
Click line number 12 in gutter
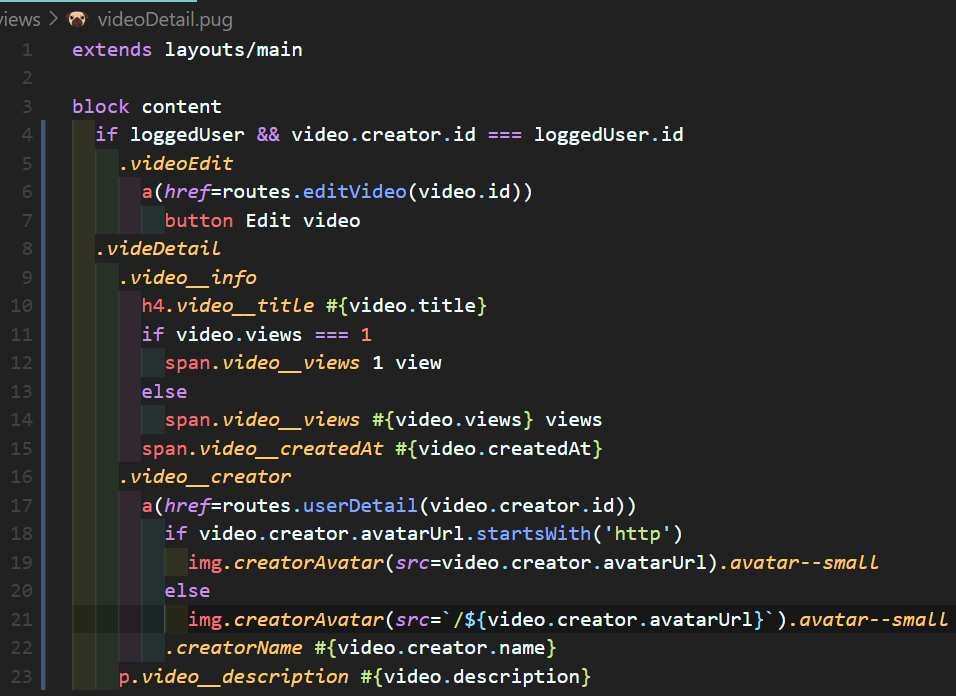21,363
